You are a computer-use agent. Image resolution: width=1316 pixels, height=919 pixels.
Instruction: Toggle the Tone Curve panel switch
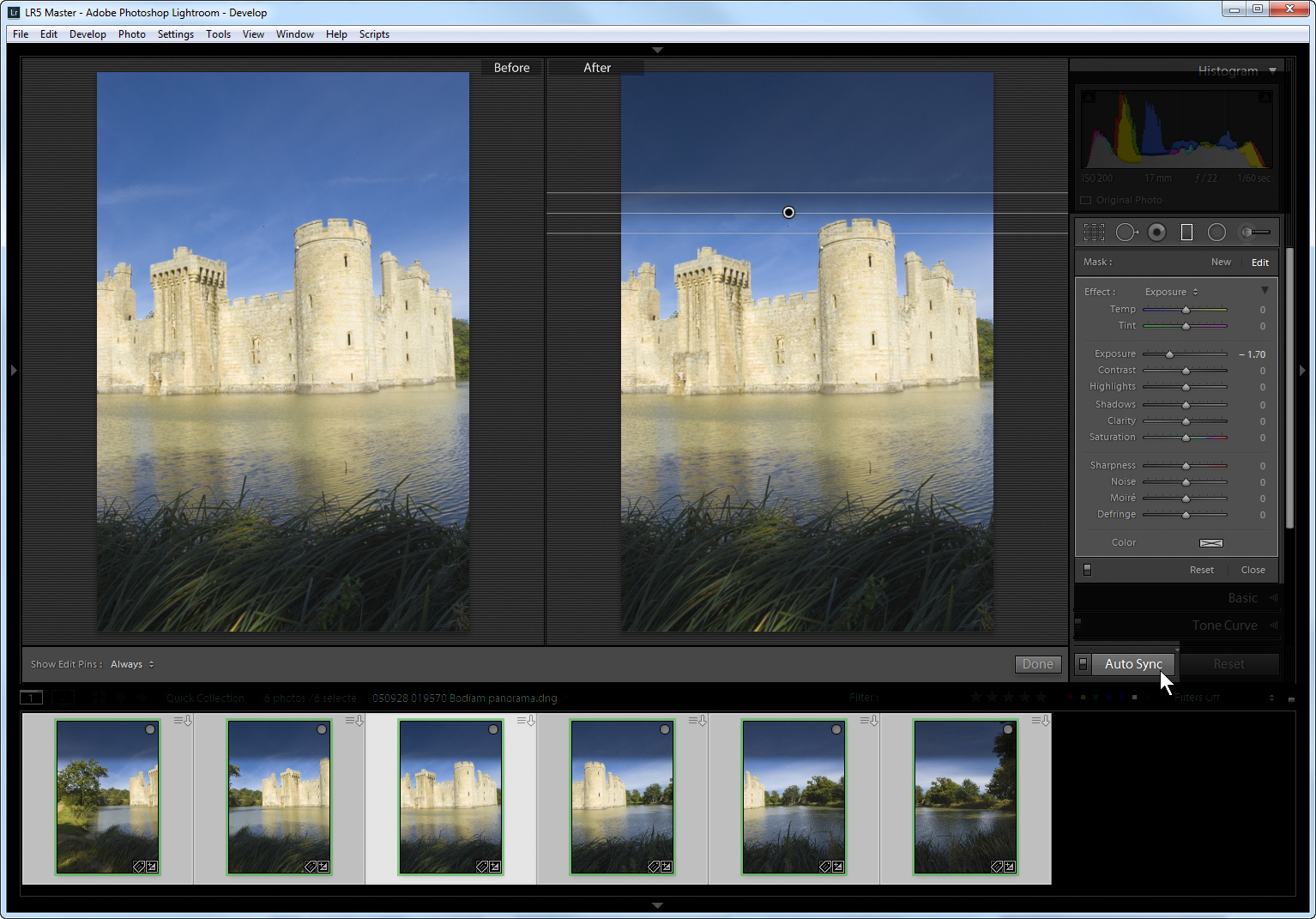[1078, 624]
